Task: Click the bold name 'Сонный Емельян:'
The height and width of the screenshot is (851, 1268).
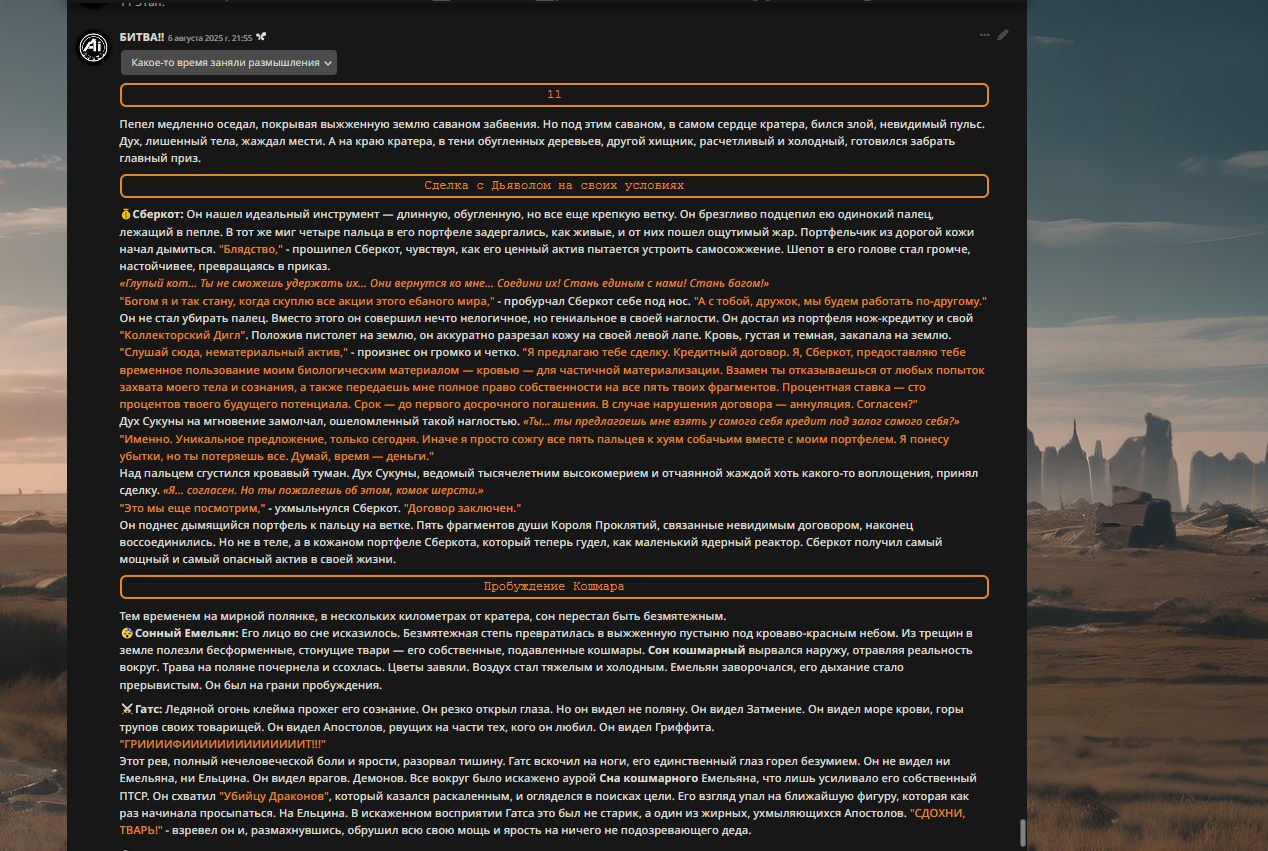Action: (x=187, y=634)
